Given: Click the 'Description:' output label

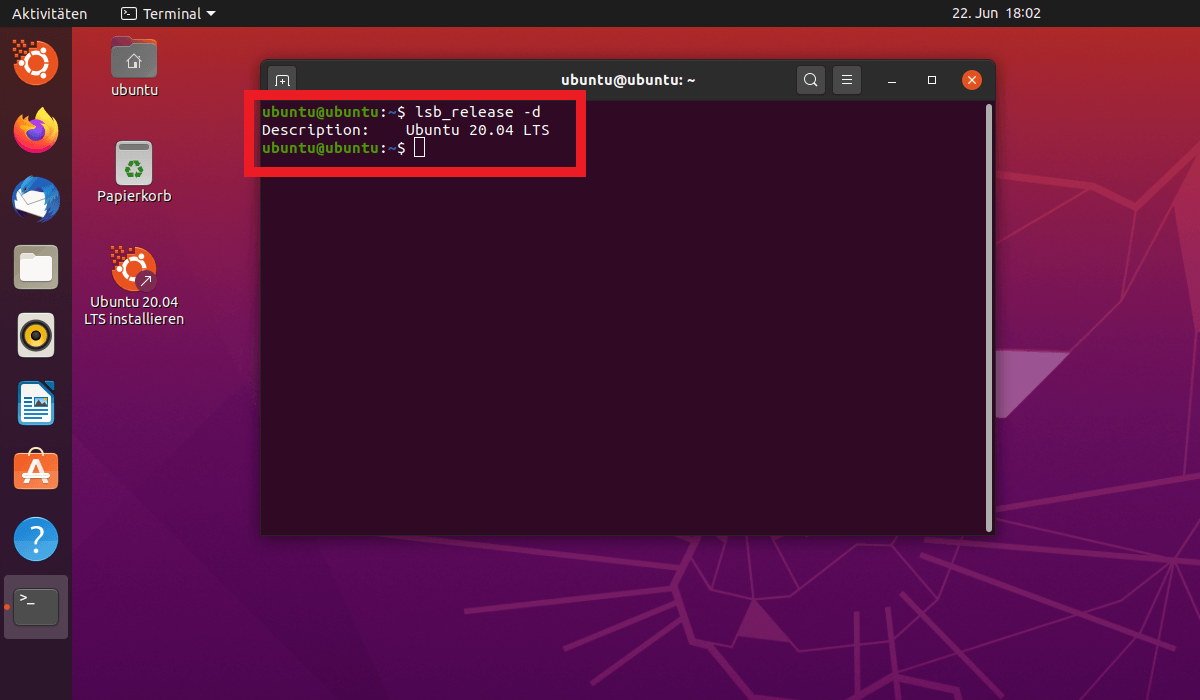Looking at the screenshot, I should point(316,130).
